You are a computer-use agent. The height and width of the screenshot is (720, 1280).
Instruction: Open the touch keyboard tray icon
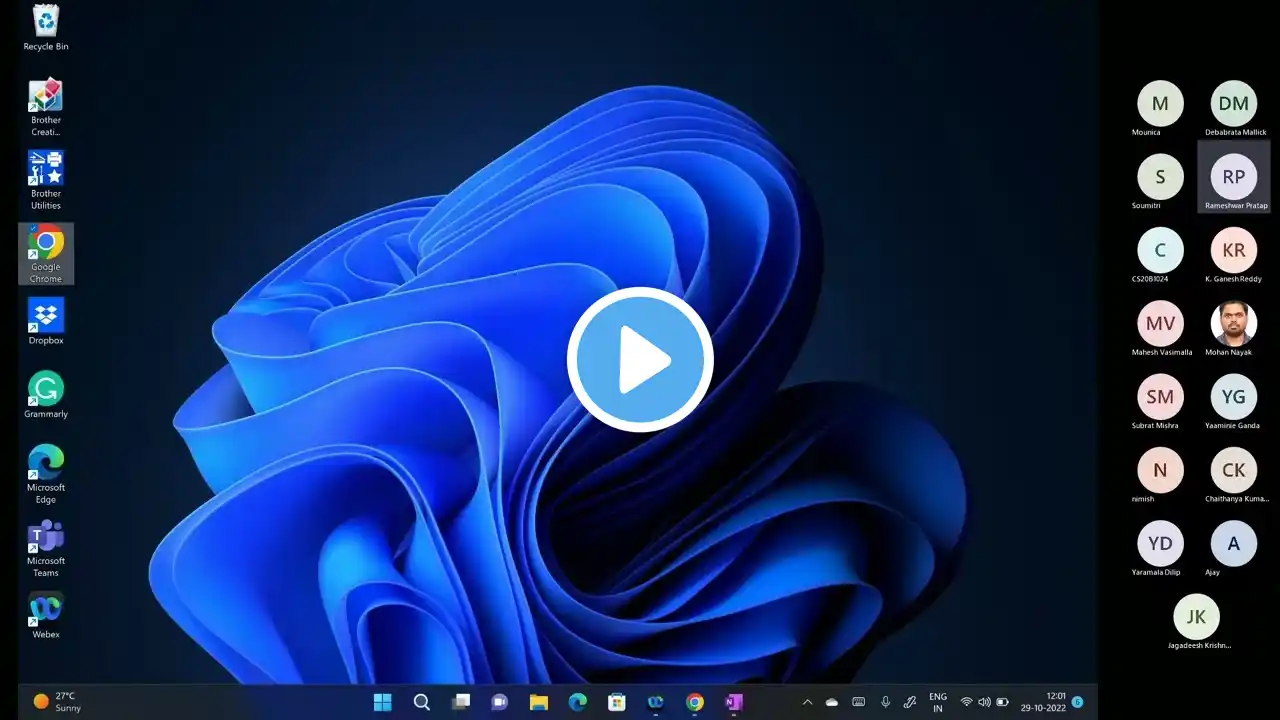858,702
